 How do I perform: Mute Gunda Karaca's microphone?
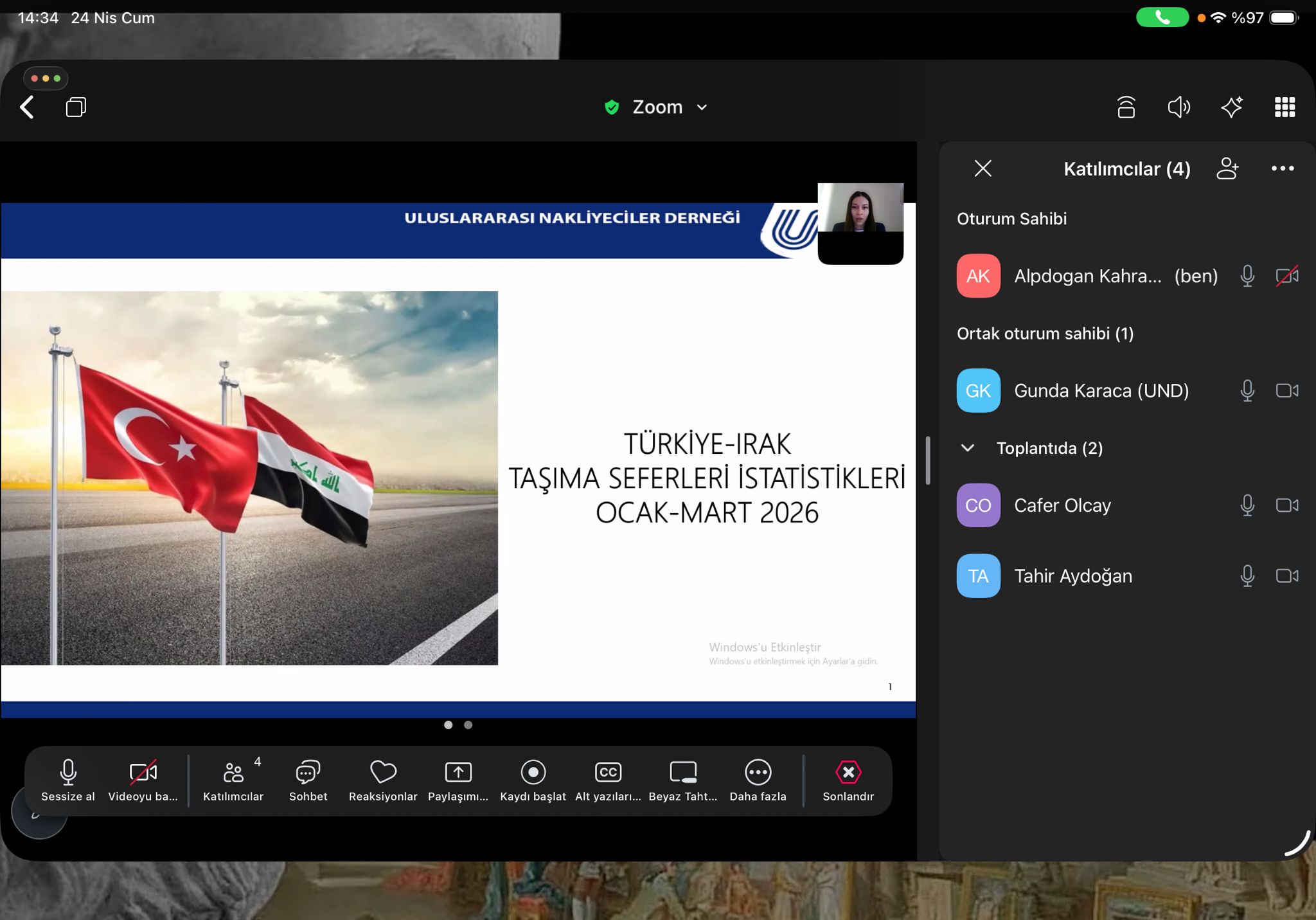click(x=1247, y=390)
